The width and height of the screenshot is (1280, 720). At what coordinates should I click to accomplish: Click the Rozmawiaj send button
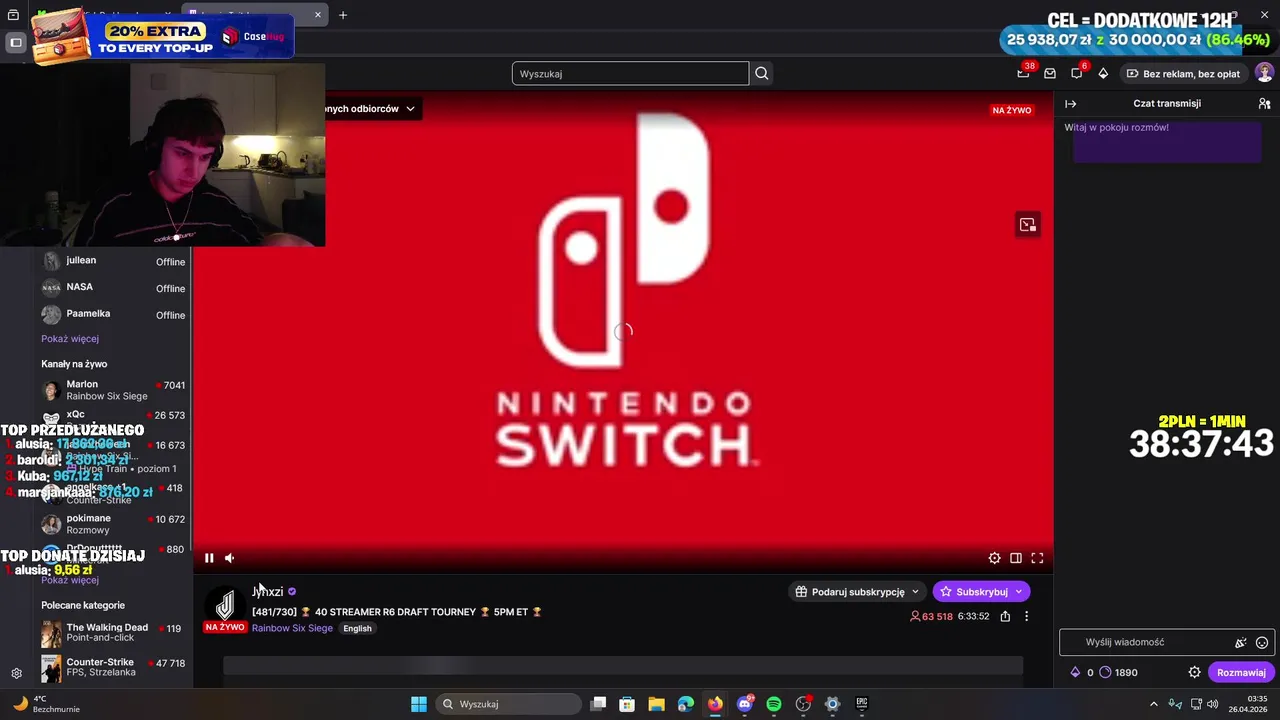pos(1241,672)
